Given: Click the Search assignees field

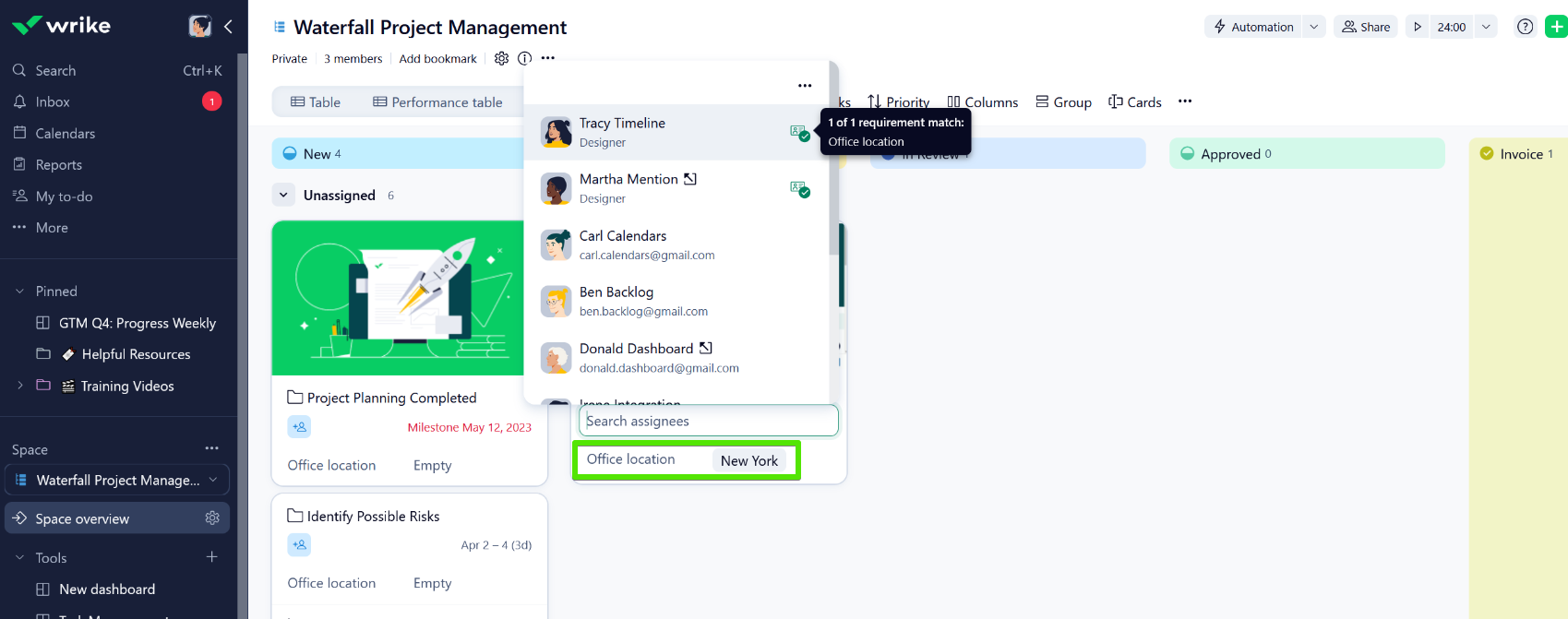Looking at the screenshot, I should [x=708, y=421].
